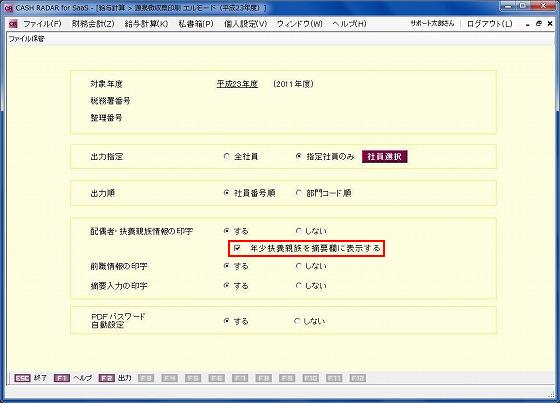Screen dimensions: 560x403
Task: Click the ESC 終了 key icon
Action: pos(22,378)
